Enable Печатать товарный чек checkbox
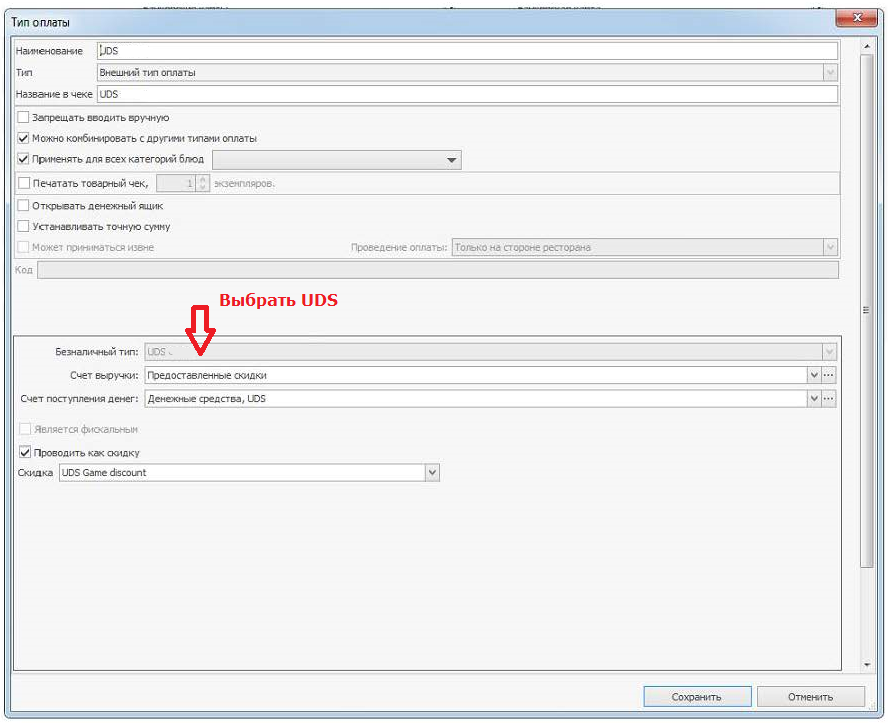The height and width of the screenshot is (723, 888). point(24,183)
